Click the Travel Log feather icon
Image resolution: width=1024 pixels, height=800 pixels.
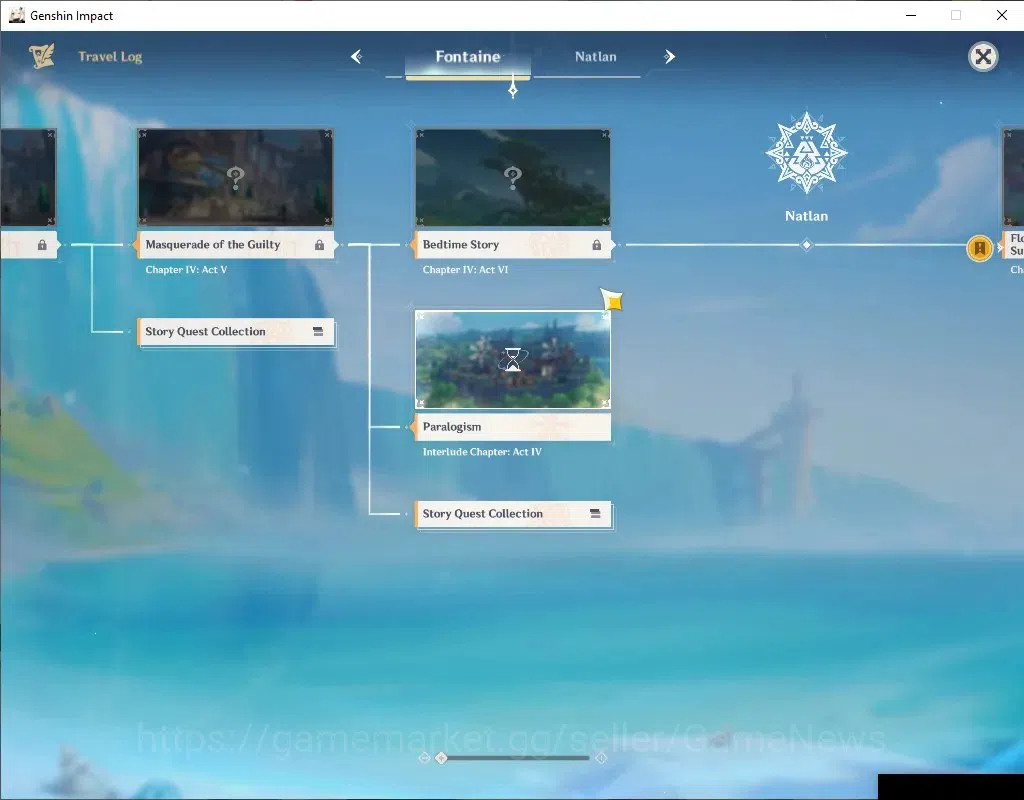tap(42, 56)
